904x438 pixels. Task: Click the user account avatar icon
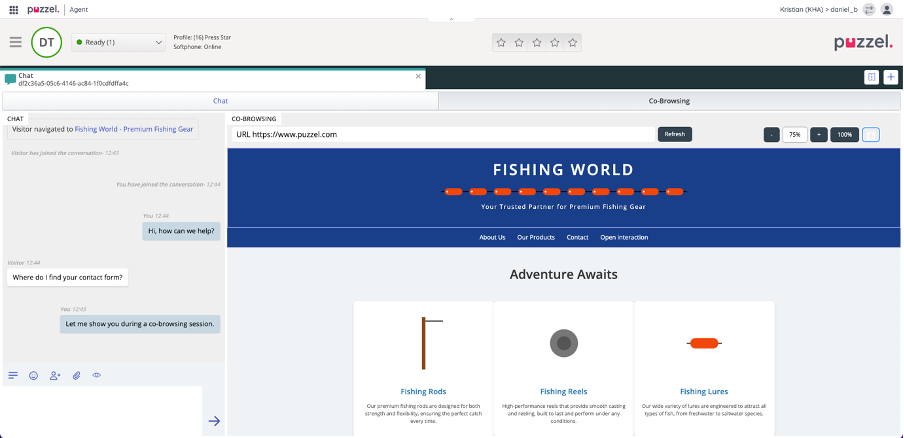pyautogui.click(x=887, y=9)
